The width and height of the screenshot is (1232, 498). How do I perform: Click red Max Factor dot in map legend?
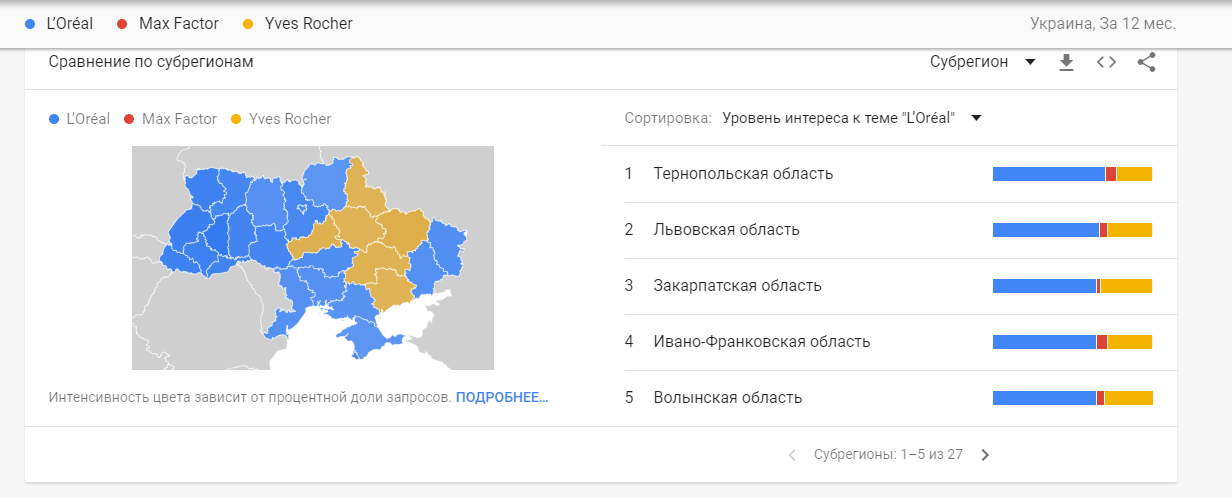[x=129, y=119]
